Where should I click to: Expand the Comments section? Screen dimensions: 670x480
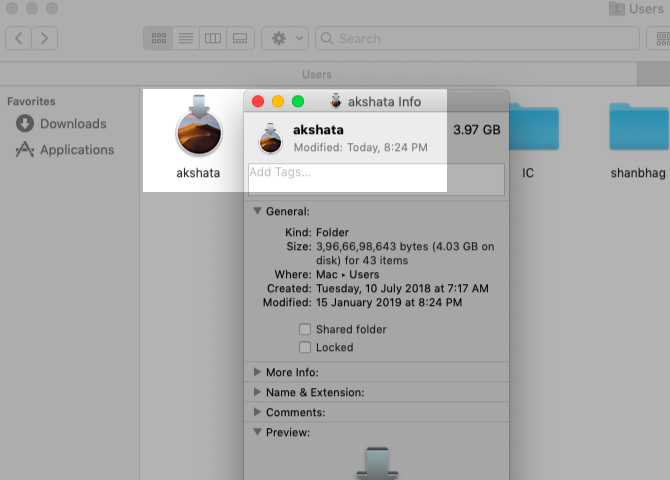coord(257,412)
